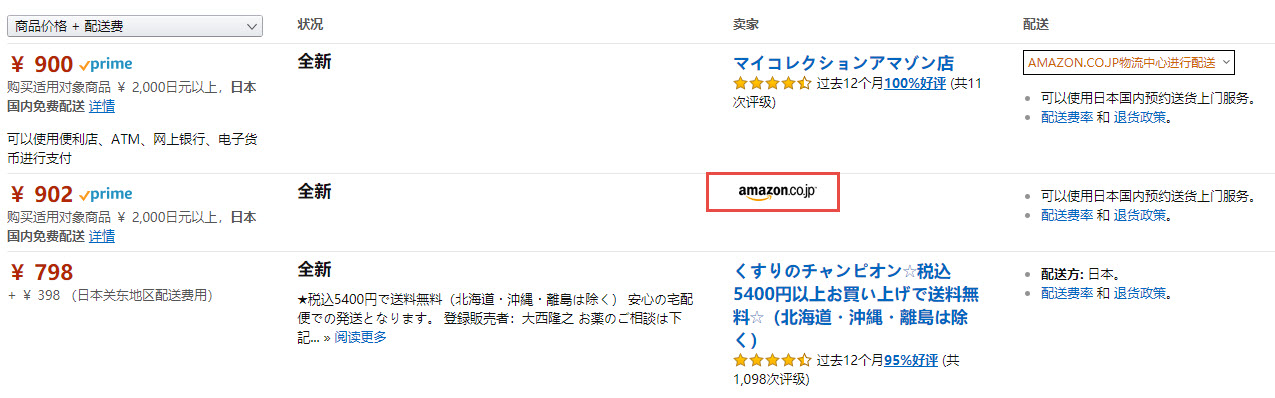1275x398 pixels.
Task: Open 配送费率 link in amazon.co.jp offer
Action: click(x=1066, y=215)
